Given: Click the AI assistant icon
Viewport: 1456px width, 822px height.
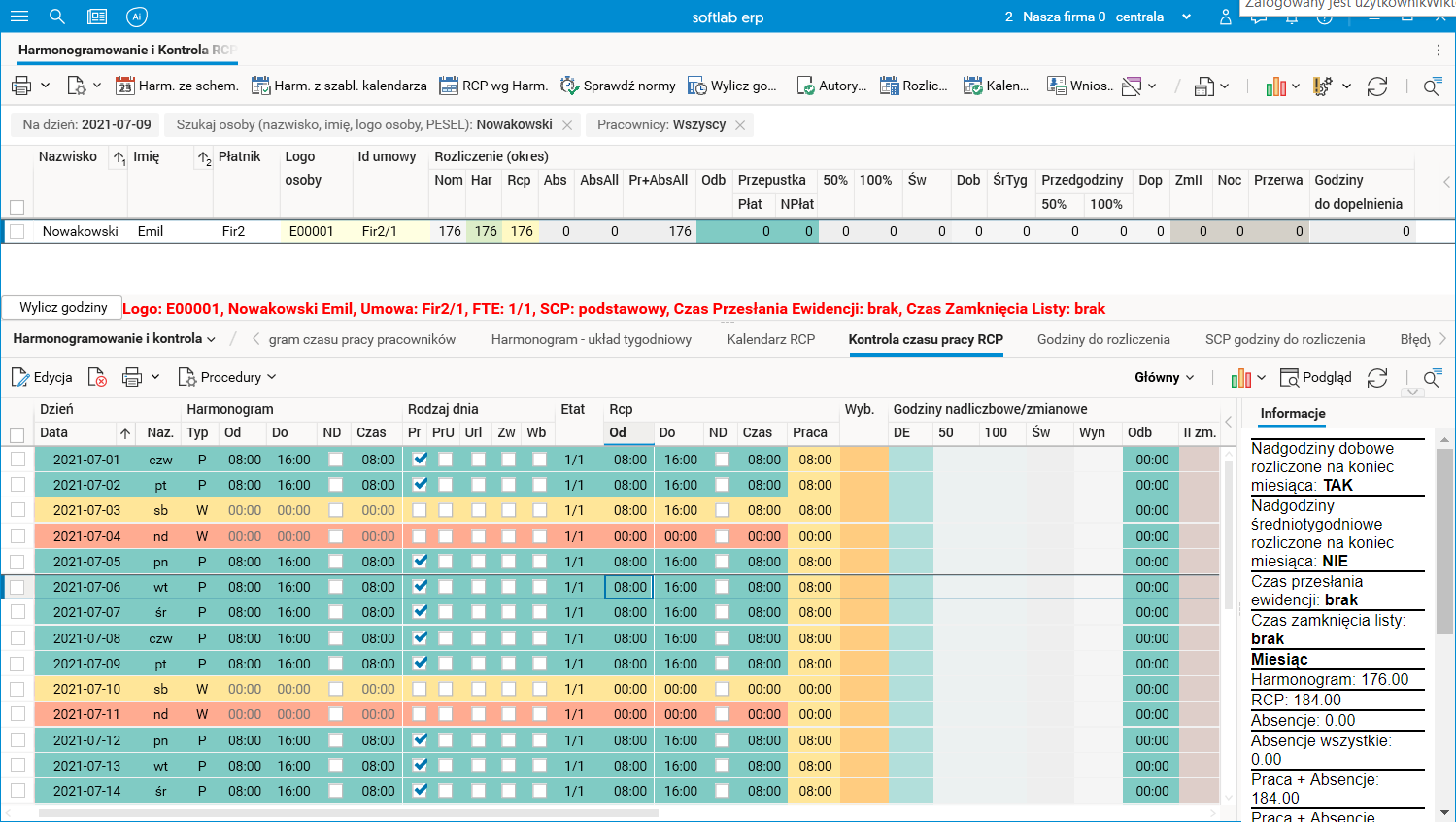Looking at the screenshot, I should point(137,17).
